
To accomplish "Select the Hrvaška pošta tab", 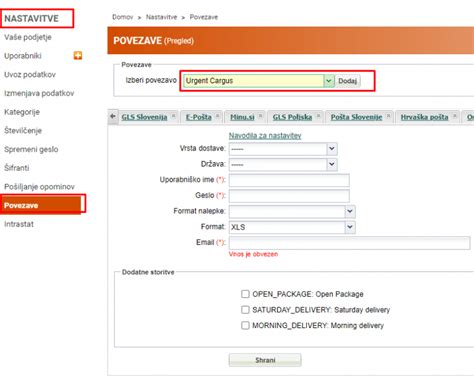I will [x=424, y=117].
